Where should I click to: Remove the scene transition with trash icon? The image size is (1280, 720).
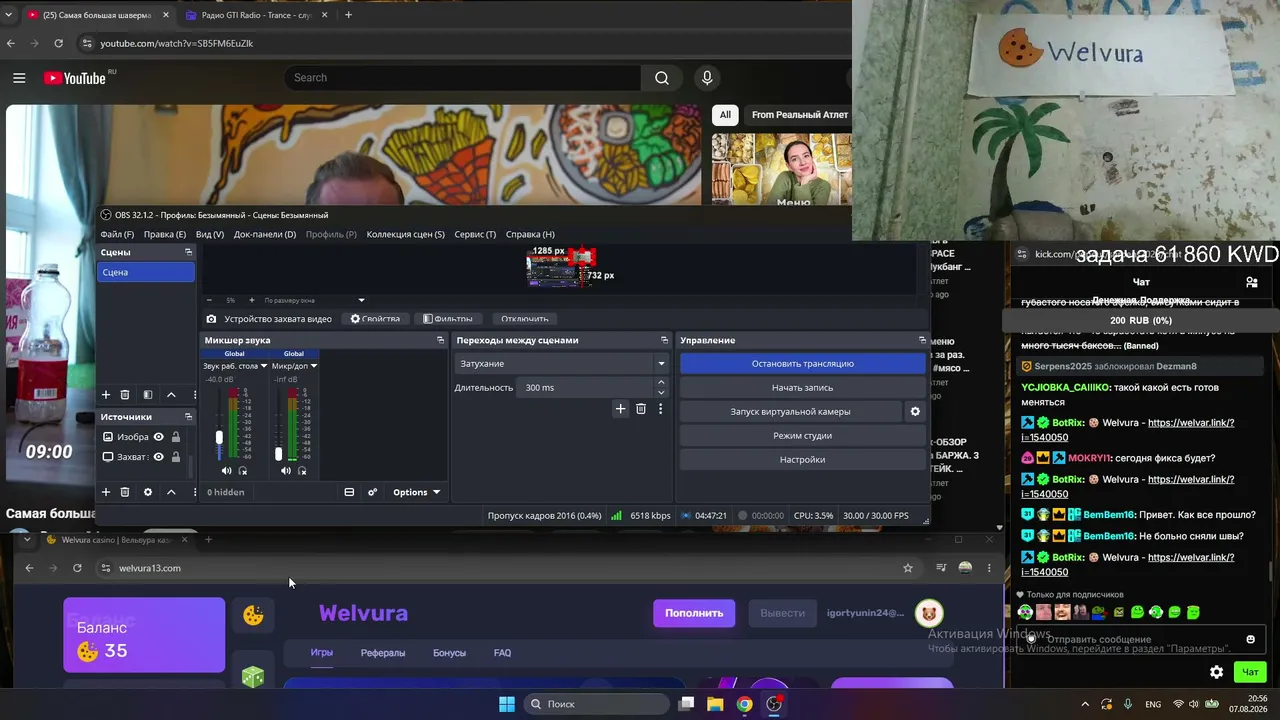tap(641, 409)
